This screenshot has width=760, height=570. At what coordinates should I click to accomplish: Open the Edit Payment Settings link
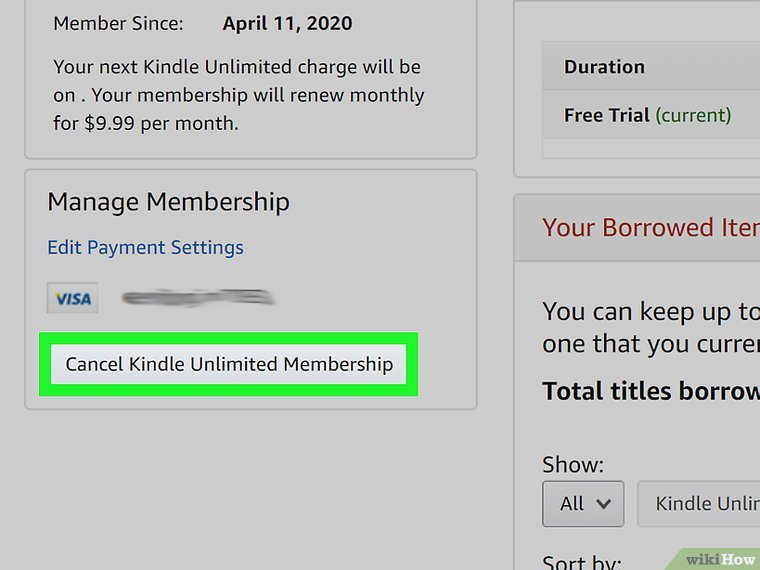145,247
